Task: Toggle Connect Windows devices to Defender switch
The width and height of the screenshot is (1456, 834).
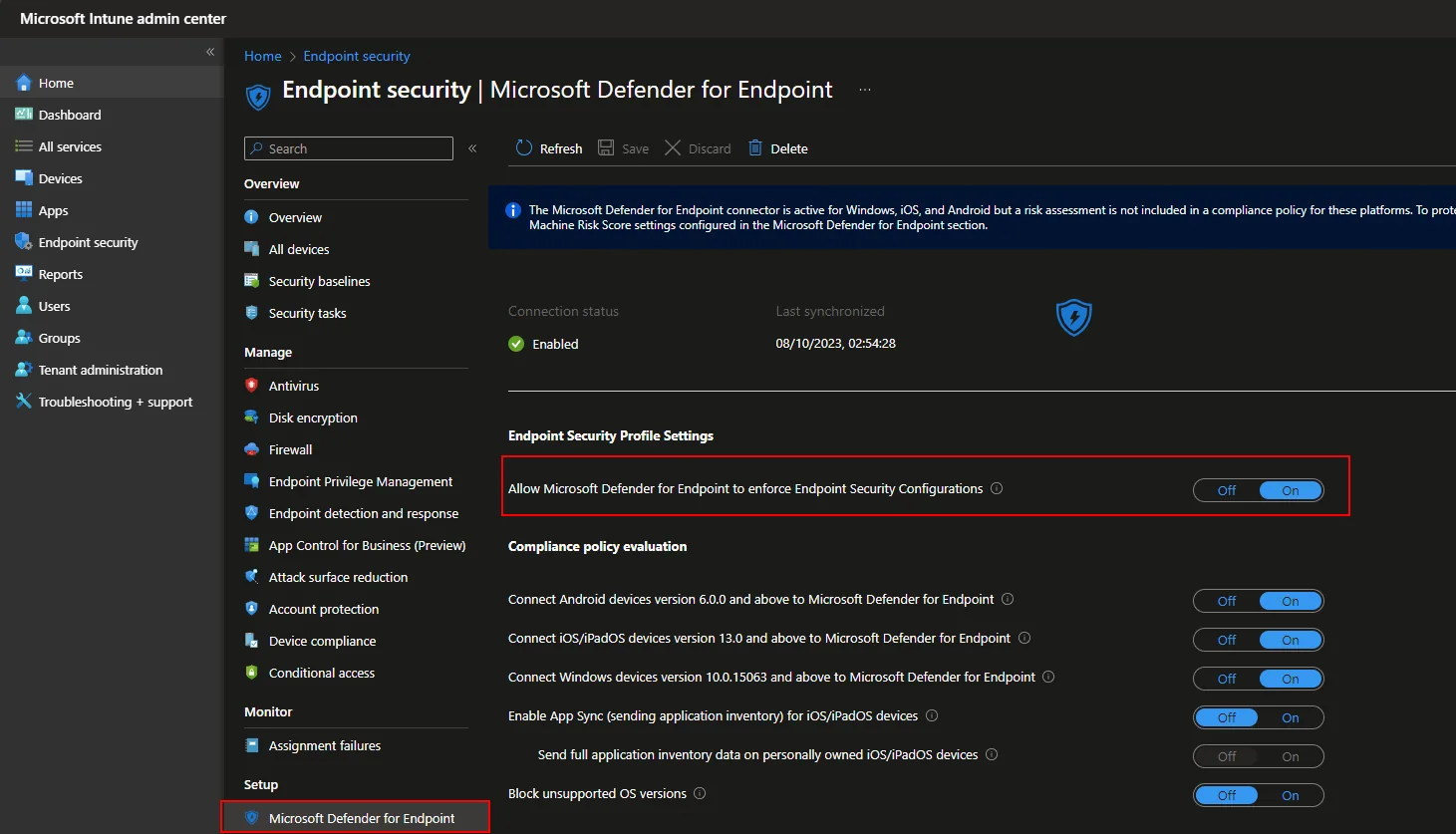Action: point(1259,679)
